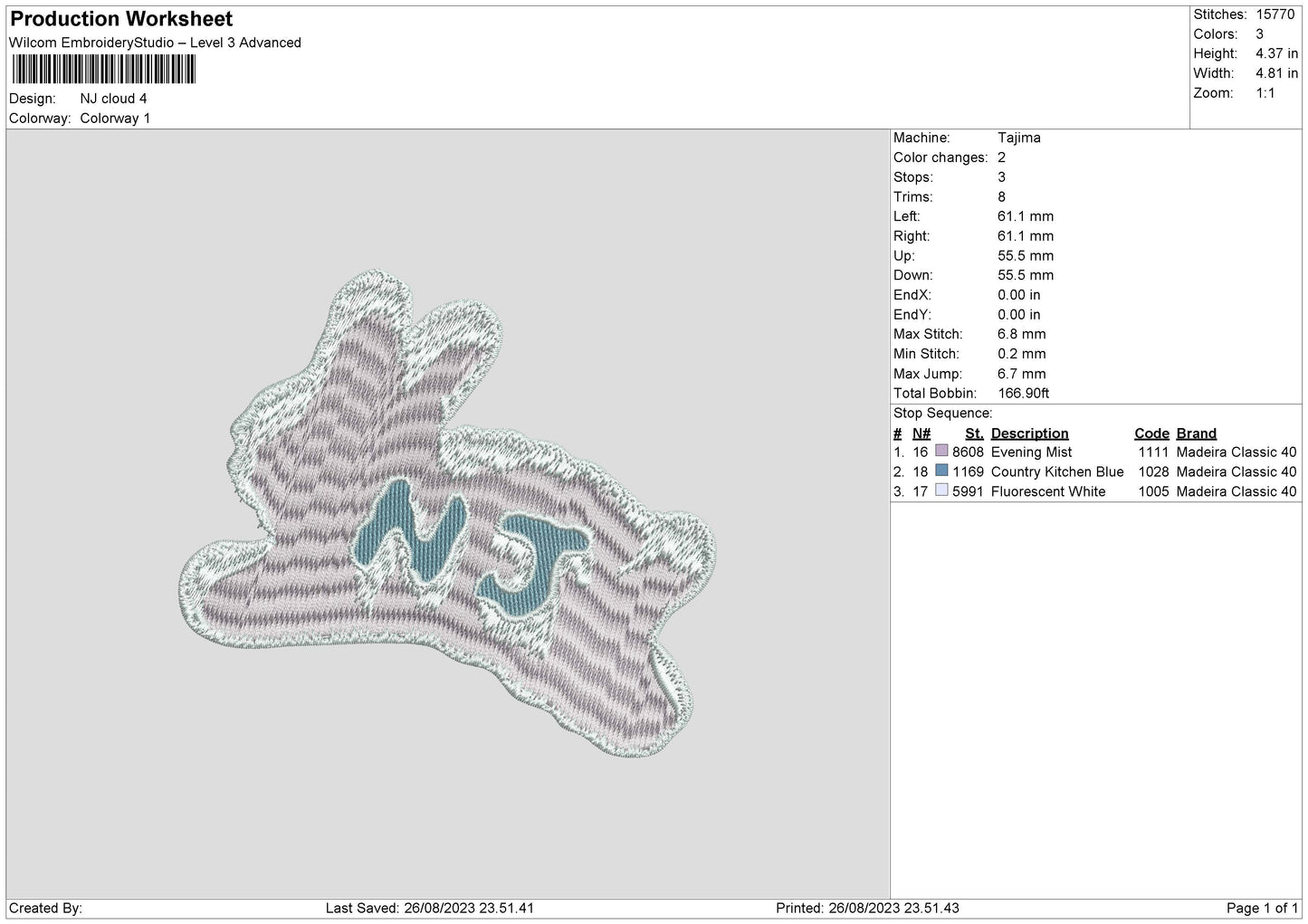Image resolution: width=1308 pixels, height=924 pixels.
Task: Click thread code 1005
Action: click(1153, 491)
